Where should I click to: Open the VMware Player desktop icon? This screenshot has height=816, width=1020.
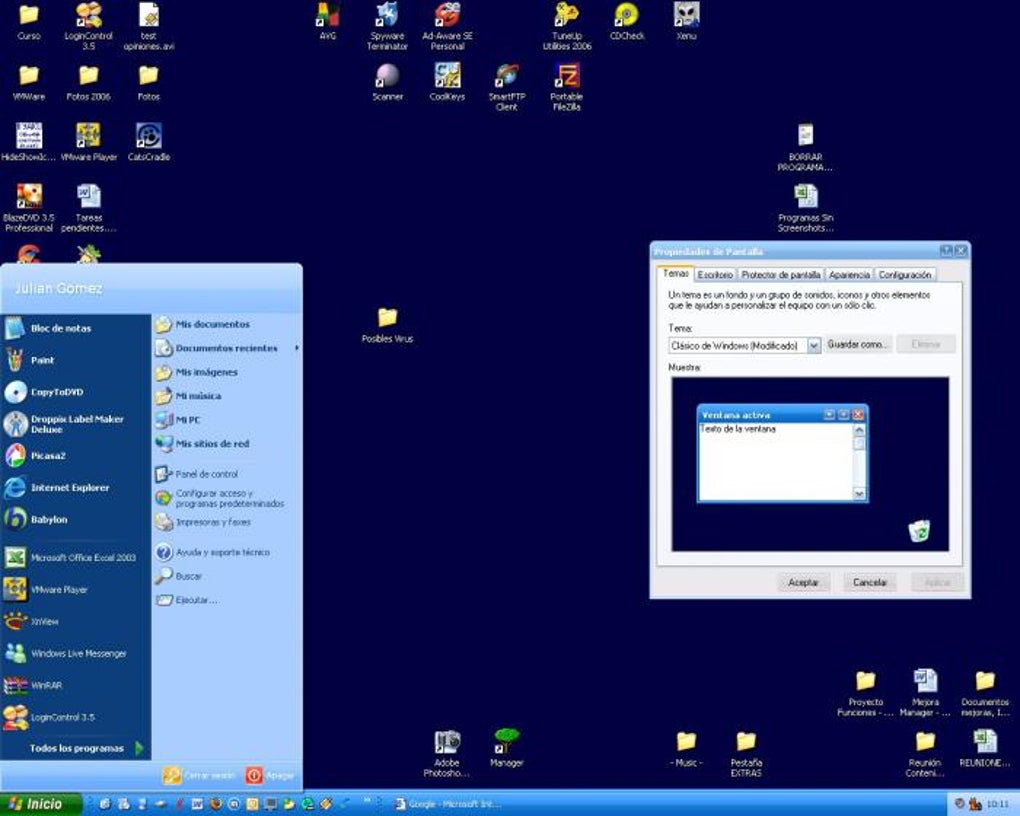pos(88,143)
